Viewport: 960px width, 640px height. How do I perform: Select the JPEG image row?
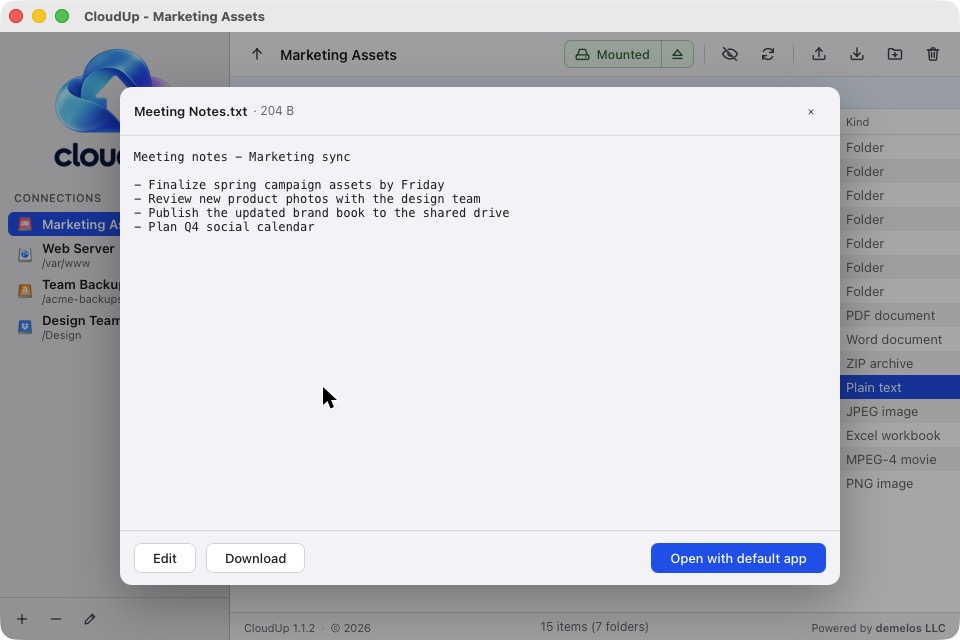pos(900,412)
